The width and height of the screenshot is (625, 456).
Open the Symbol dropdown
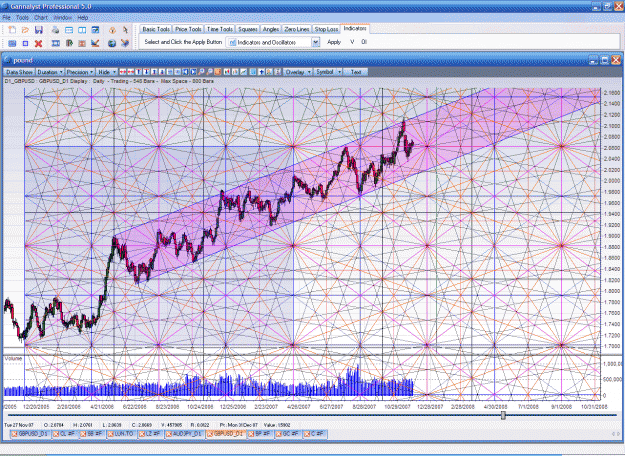point(328,72)
